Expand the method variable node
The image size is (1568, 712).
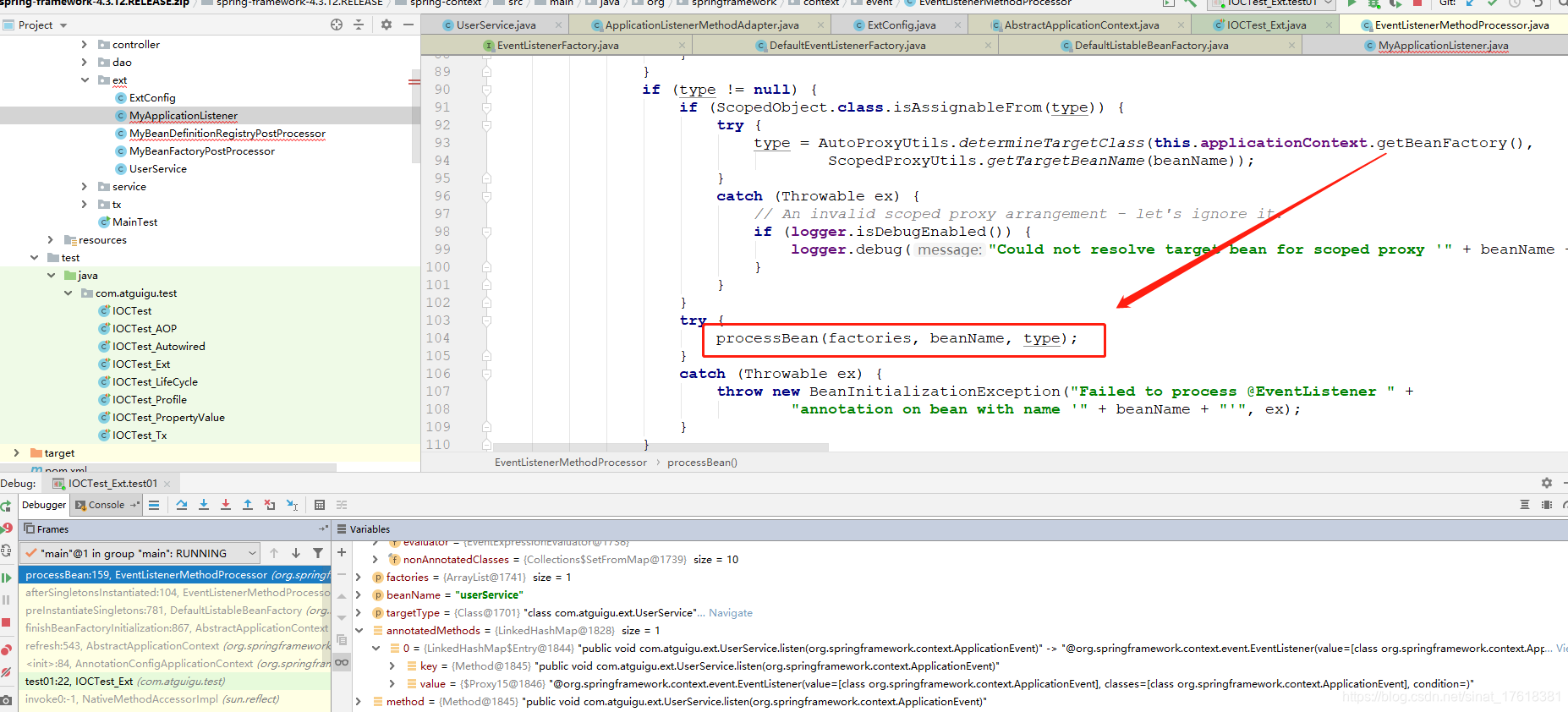pos(359,701)
